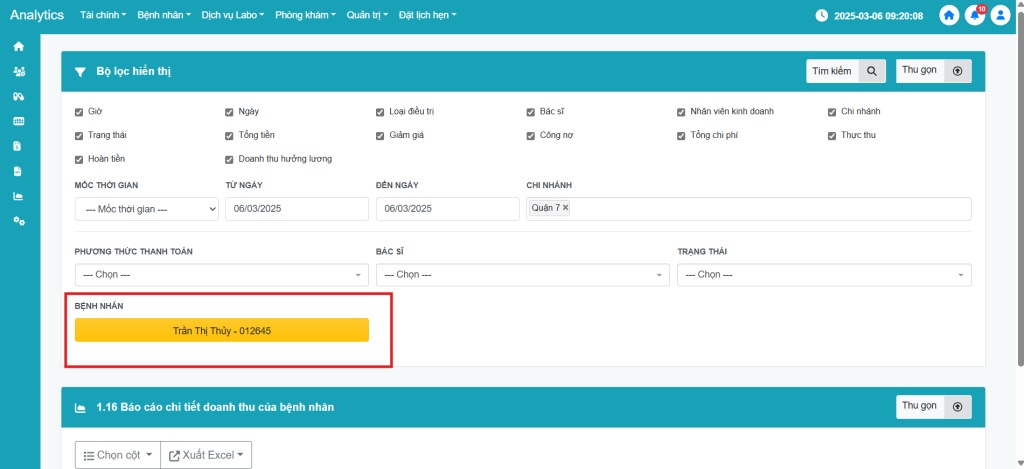
Task: Remove the Quận 7 branch tag
Action: [565, 208]
